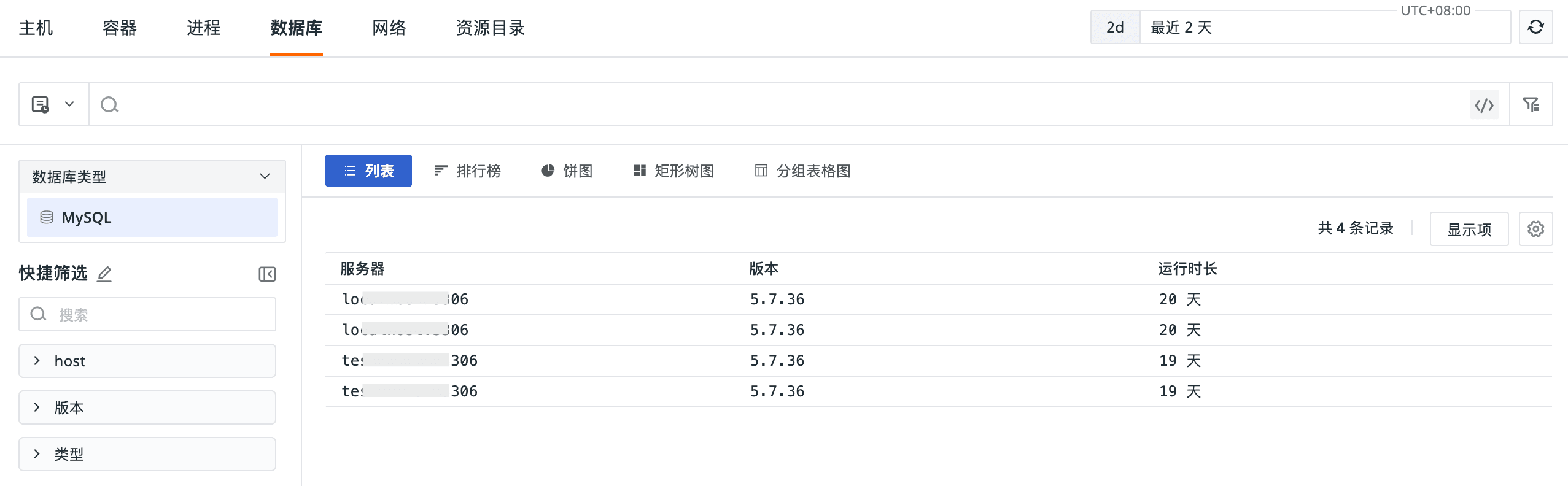1568x486 pixels.
Task: Click the edit pencil next to 快捷筛选
Action: (x=104, y=274)
